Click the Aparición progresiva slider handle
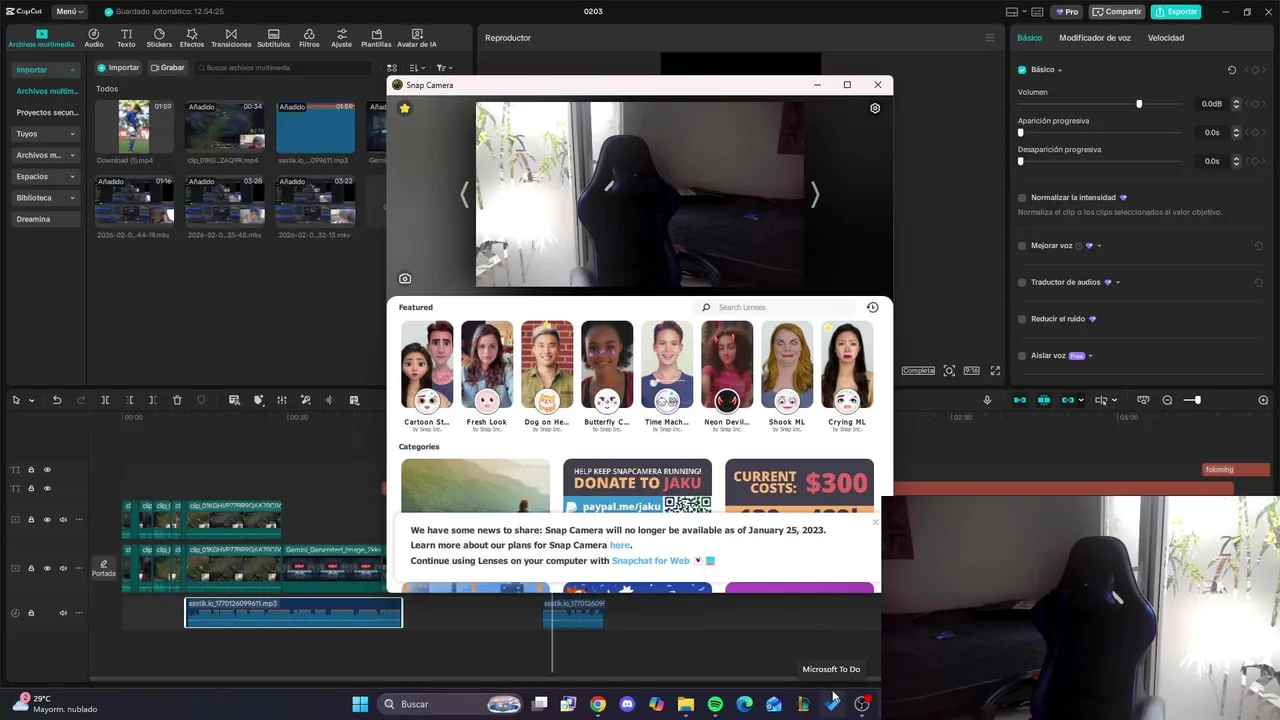 1021,133
